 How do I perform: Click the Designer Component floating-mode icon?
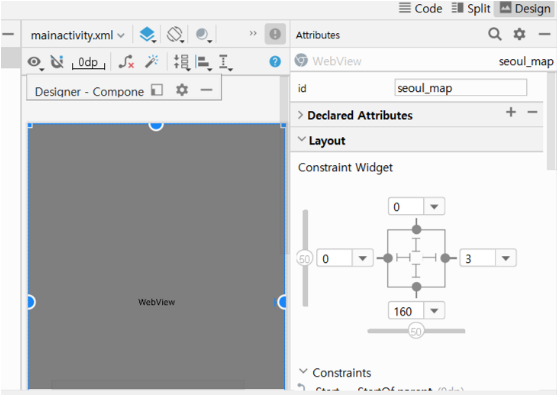pos(157,90)
